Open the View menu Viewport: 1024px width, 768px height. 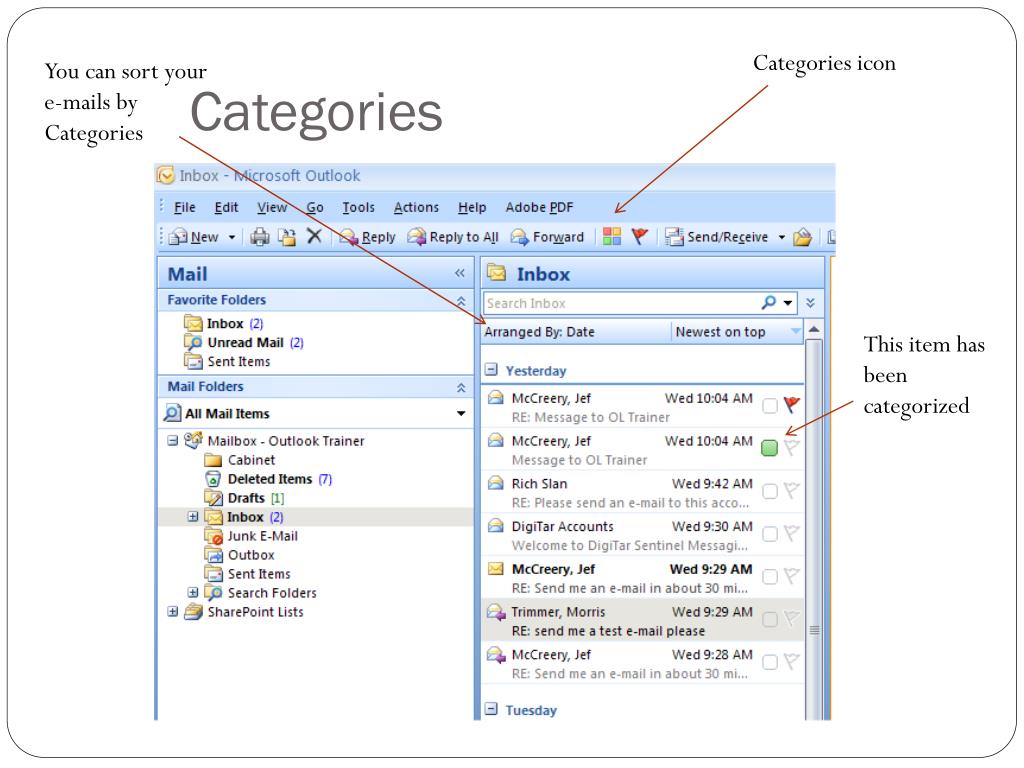pyautogui.click(x=272, y=207)
